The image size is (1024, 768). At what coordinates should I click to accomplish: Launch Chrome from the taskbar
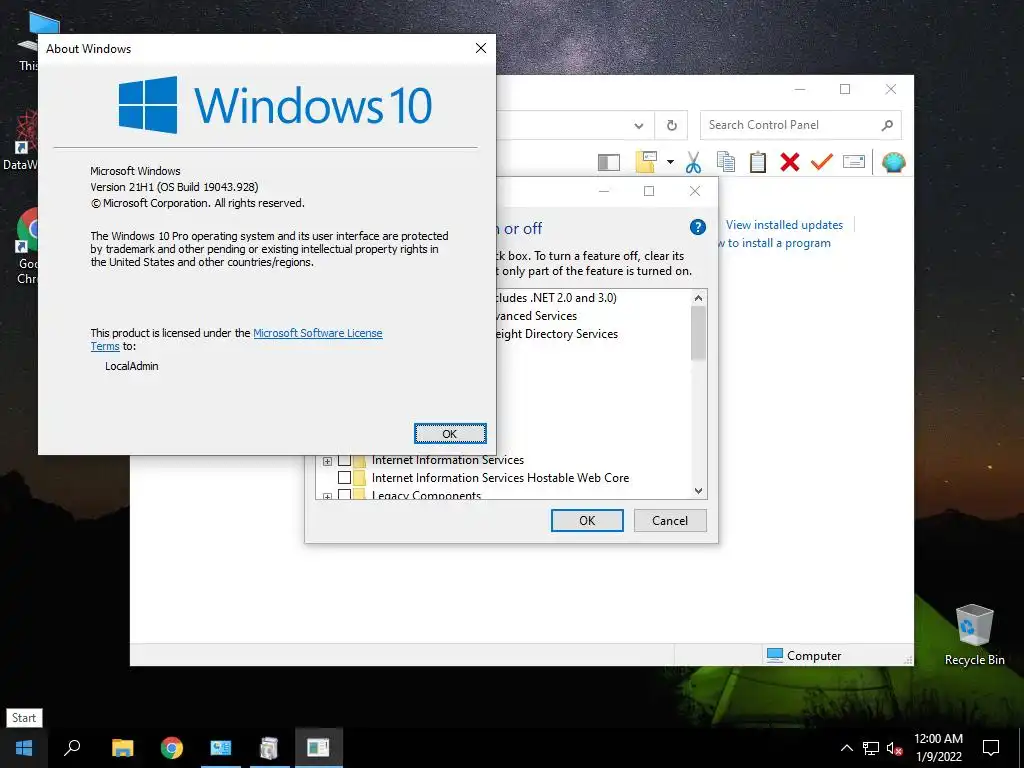[x=172, y=748]
